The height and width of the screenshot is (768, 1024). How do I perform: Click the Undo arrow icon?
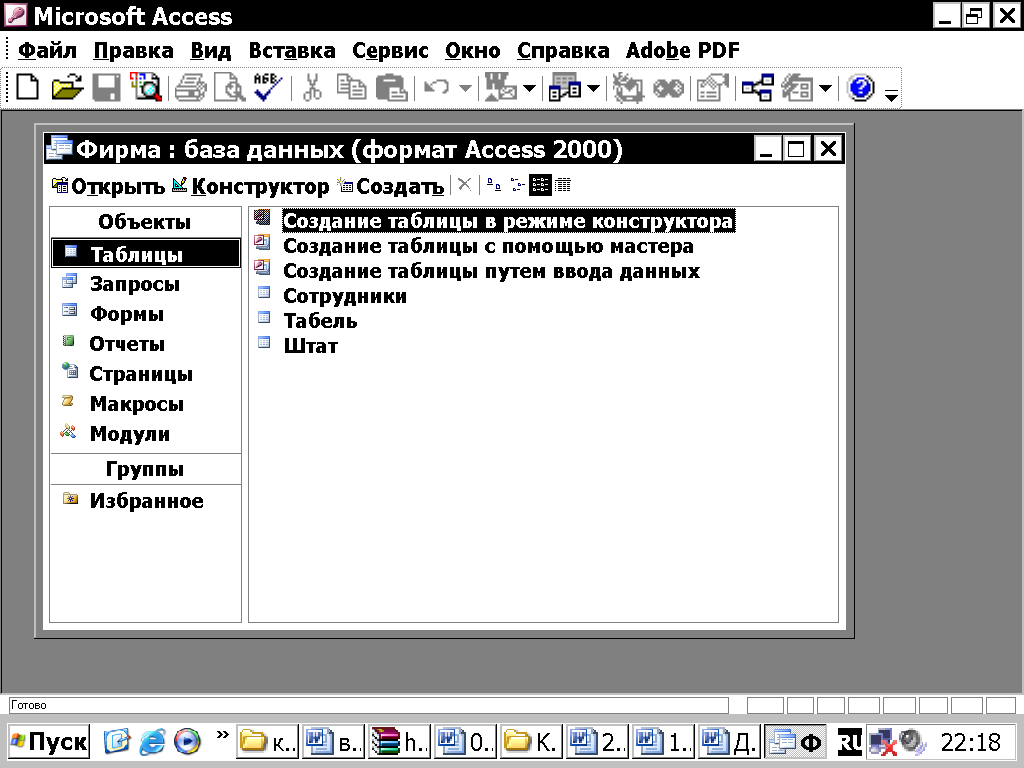coord(436,88)
